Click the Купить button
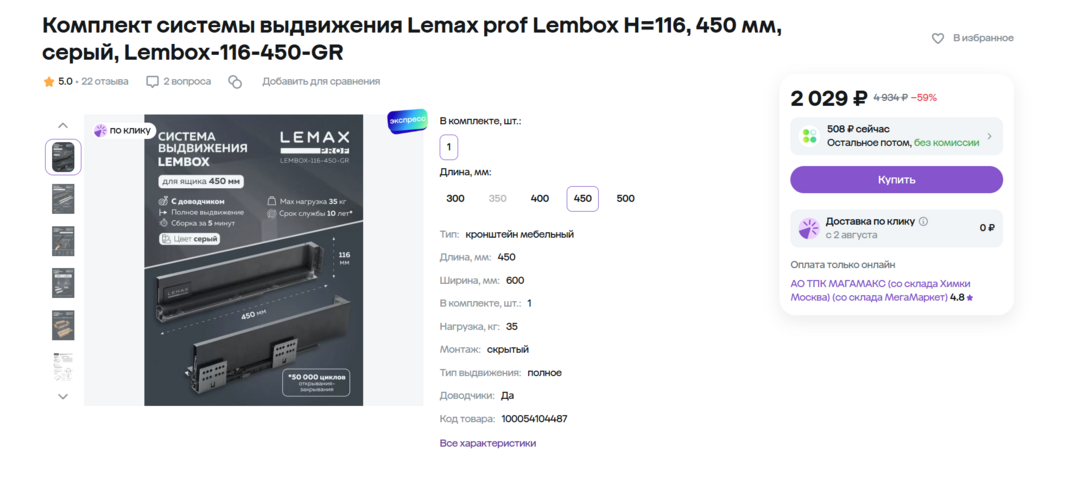This screenshot has width=1090, height=477. click(x=896, y=179)
